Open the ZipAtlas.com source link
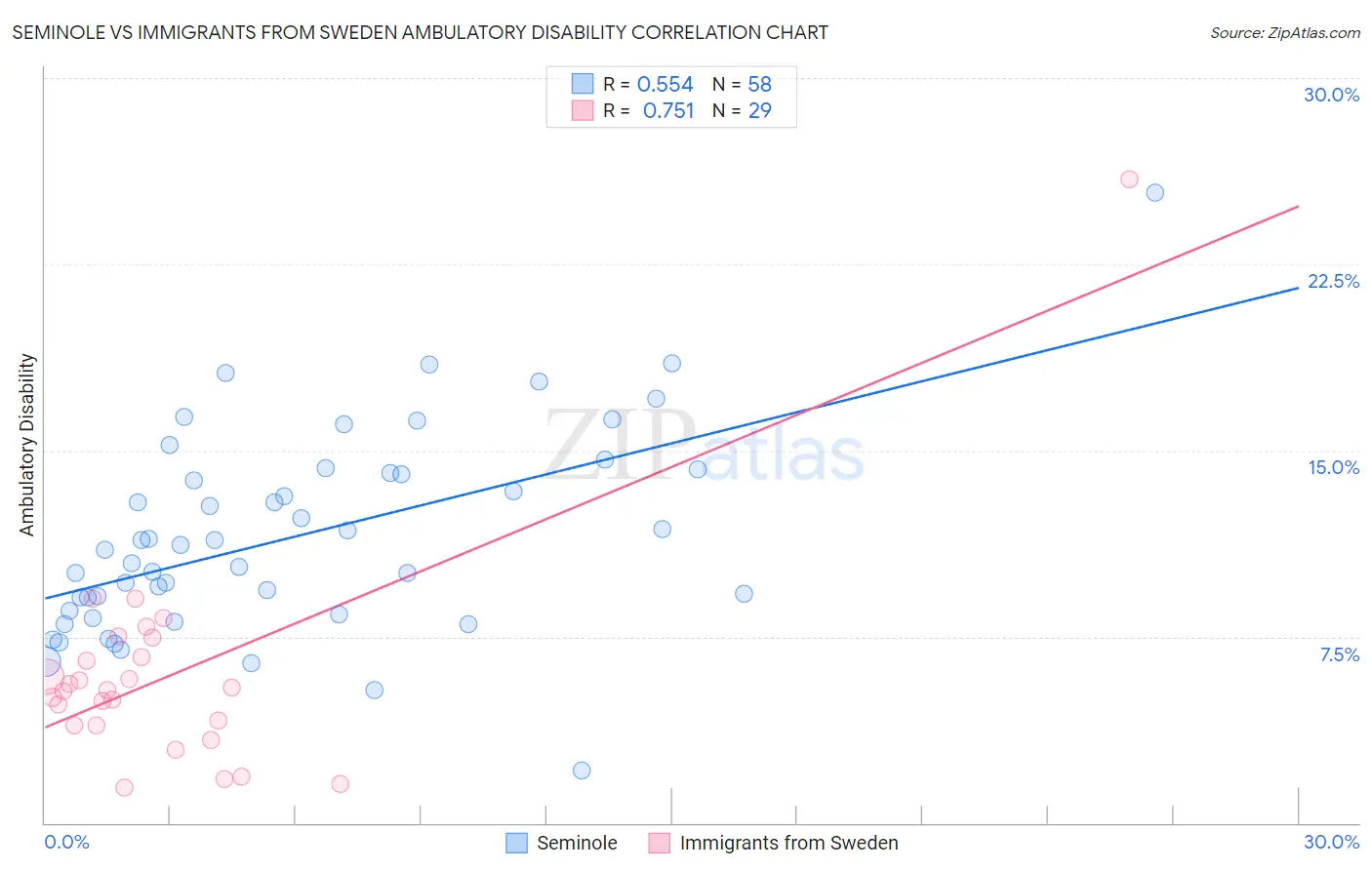1372x870 pixels. [x=1285, y=32]
